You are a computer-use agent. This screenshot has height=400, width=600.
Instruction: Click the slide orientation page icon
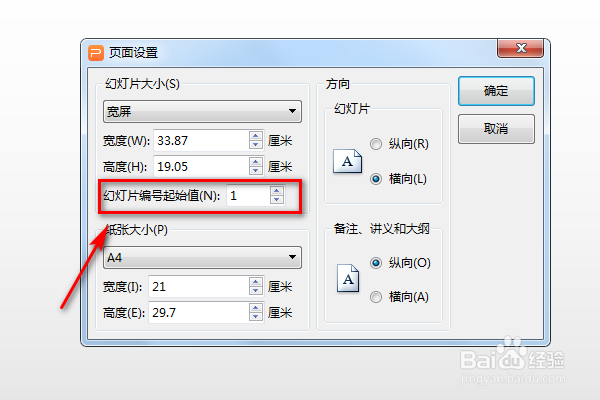[x=347, y=161]
